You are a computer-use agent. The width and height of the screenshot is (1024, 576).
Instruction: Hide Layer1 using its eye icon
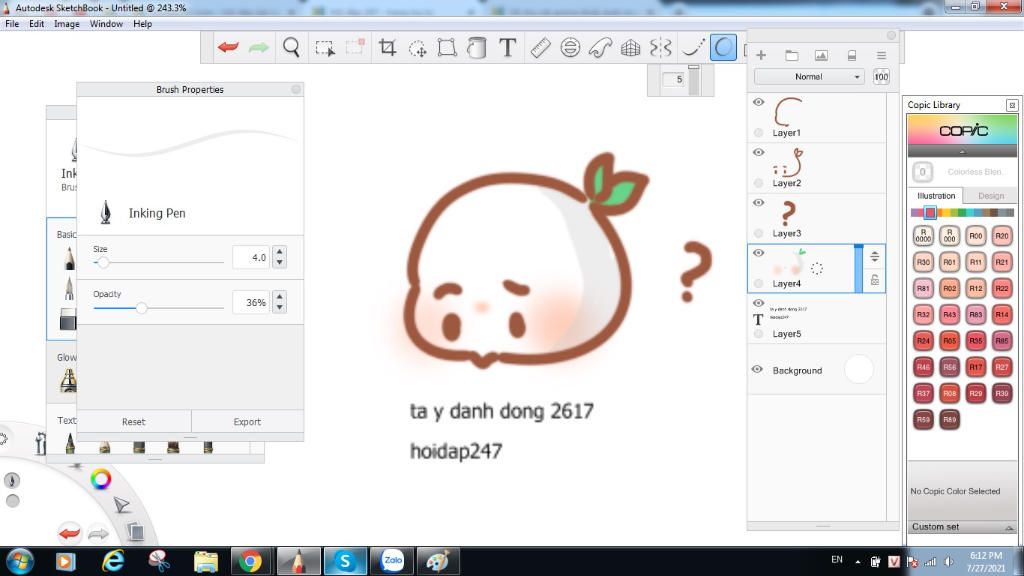tap(758, 102)
